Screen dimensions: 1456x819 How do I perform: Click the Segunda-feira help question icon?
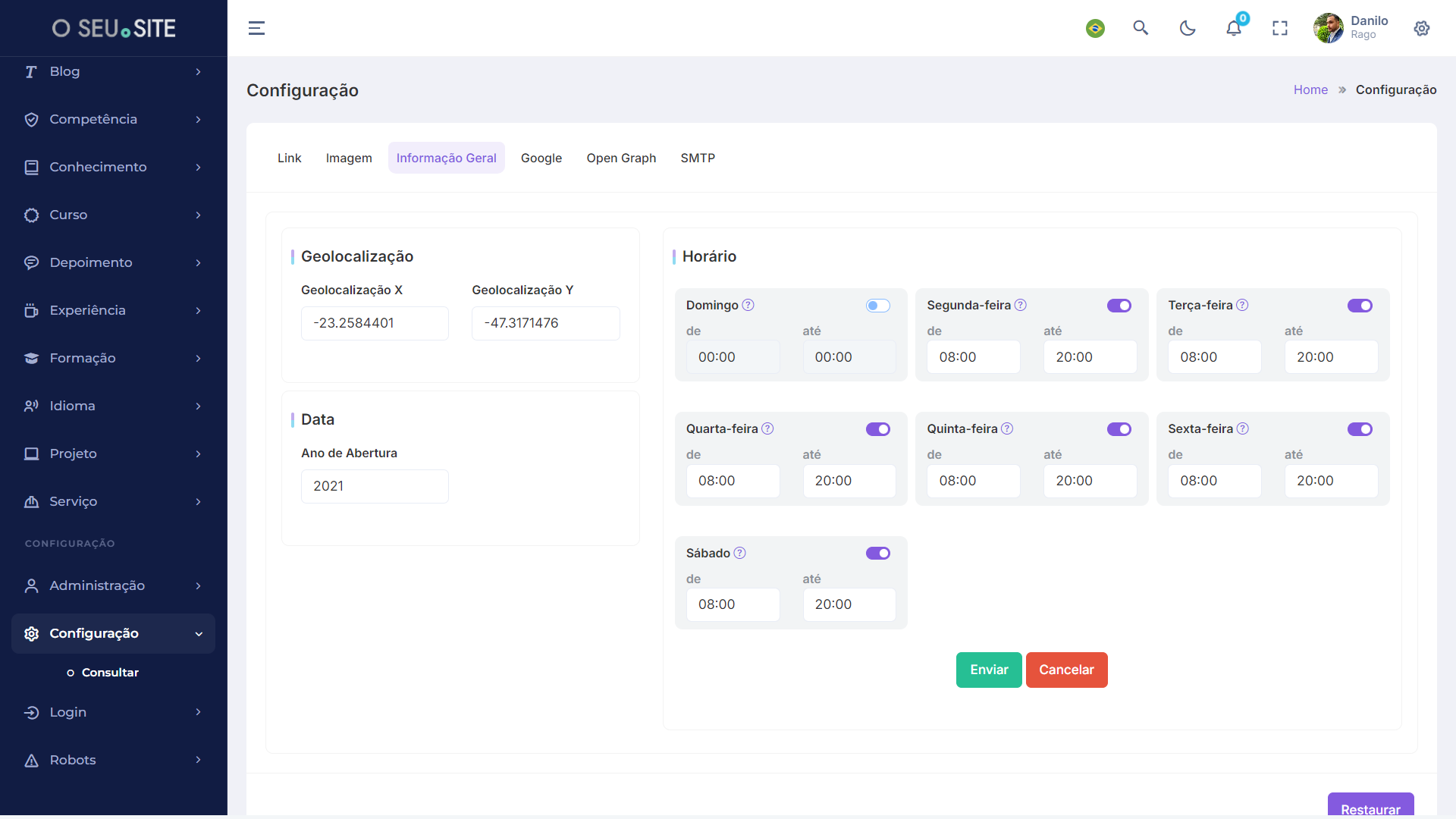point(1021,305)
